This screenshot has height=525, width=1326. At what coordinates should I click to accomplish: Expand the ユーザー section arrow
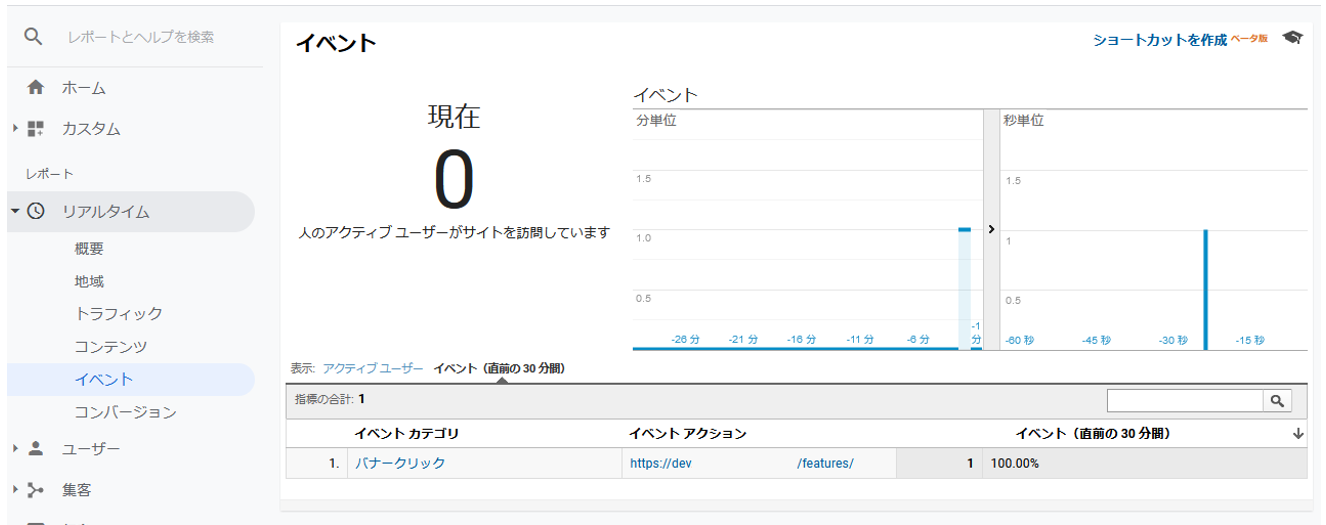15,449
